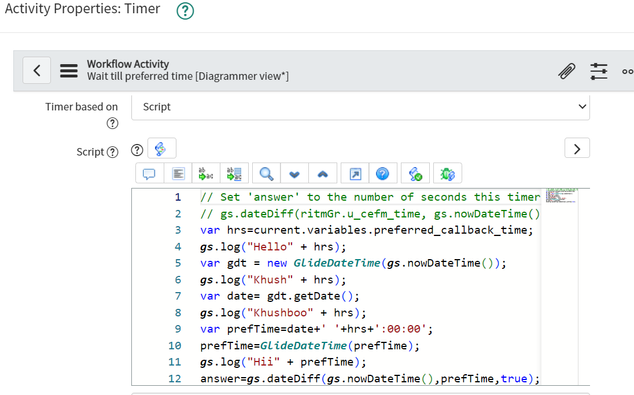
Task: Open the script debugger bug icon
Action: click(x=447, y=174)
